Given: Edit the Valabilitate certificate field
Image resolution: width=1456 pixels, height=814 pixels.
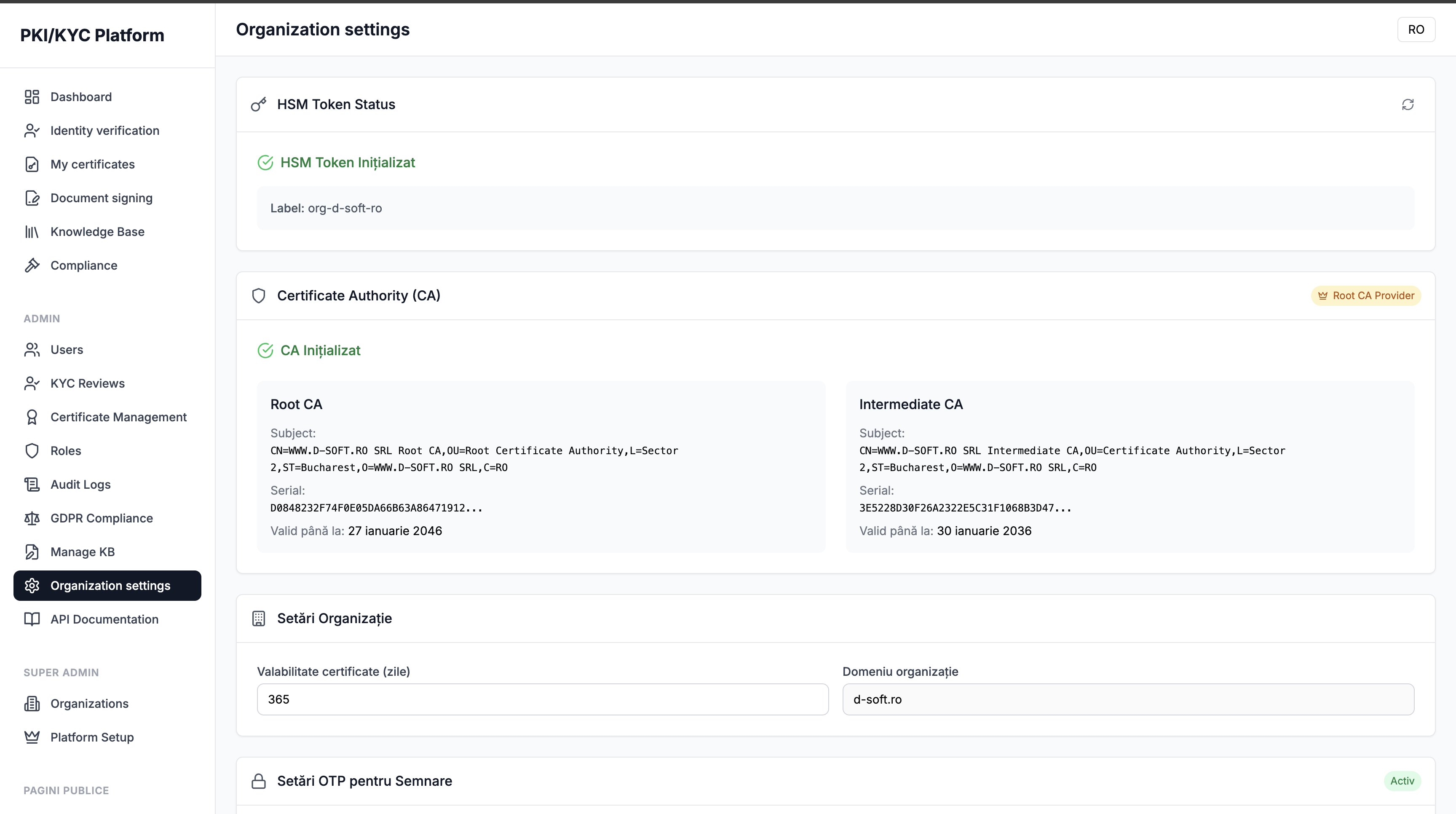Looking at the screenshot, I should (x=542, y=699).
